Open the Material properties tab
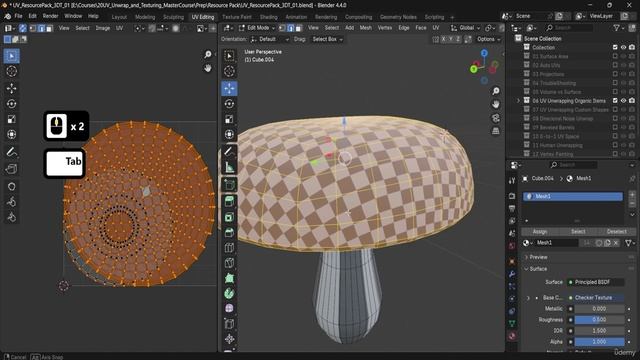The width and height of the screenshot is (640, 360). (x=512, y=336)
